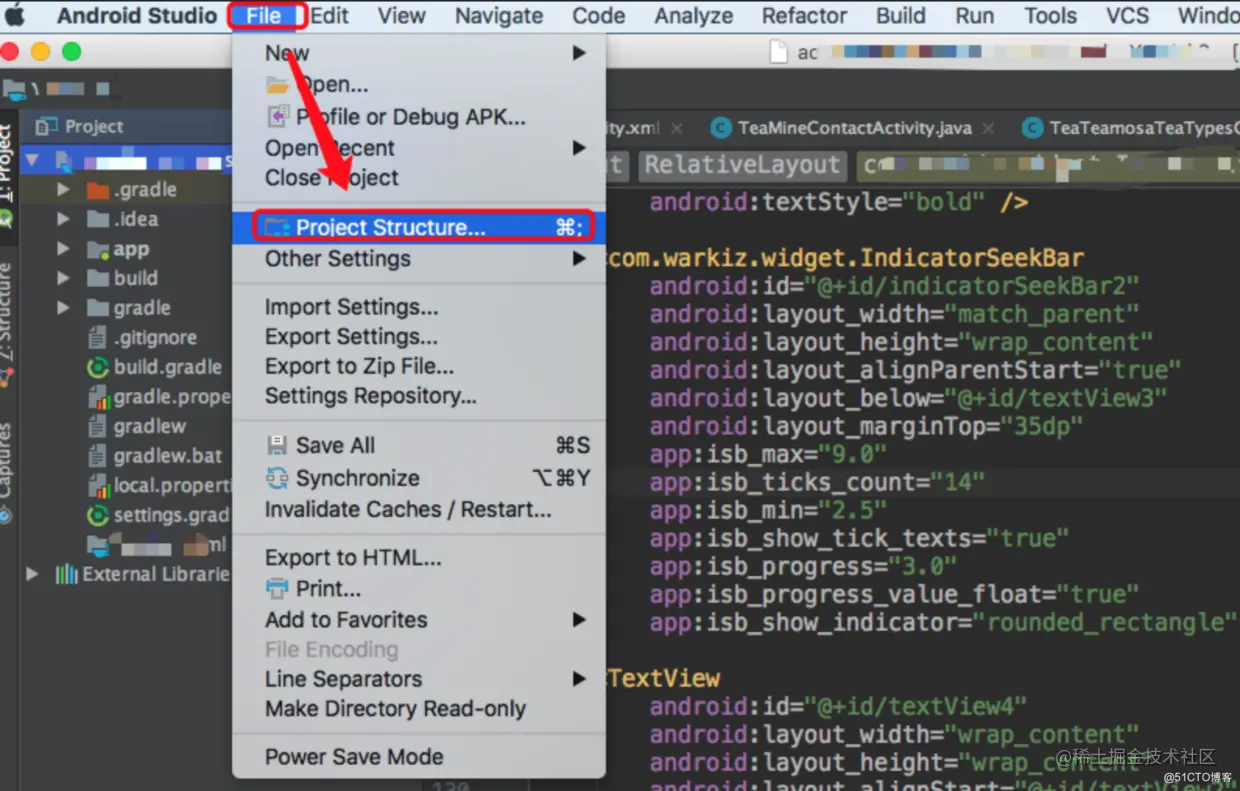Expand External Libraries node

point(33,574)
